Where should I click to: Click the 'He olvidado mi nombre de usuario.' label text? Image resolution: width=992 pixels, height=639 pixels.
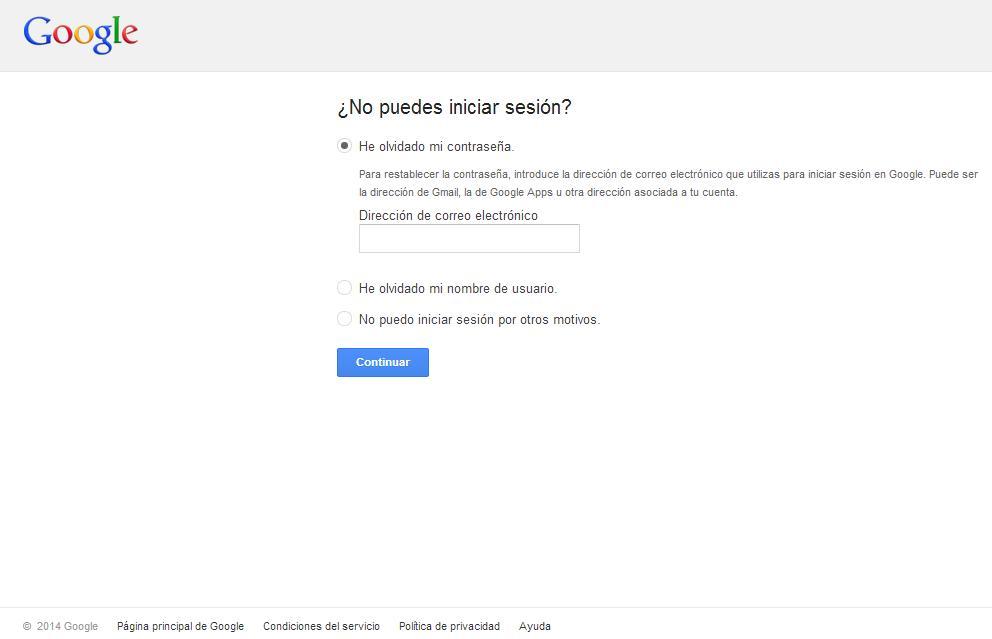pos(457,289)
